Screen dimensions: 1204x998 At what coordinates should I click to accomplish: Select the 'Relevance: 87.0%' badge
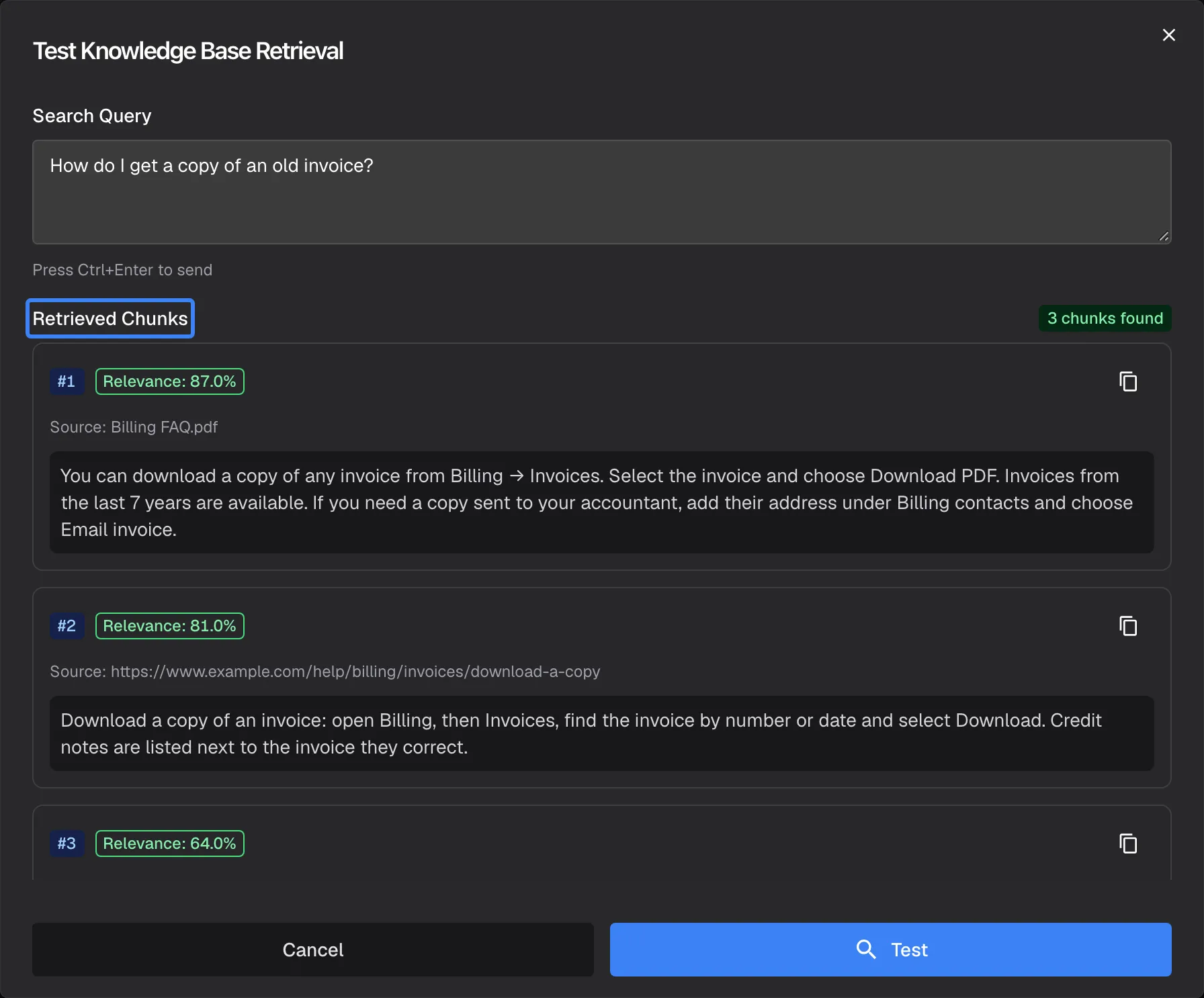point(170,381)
